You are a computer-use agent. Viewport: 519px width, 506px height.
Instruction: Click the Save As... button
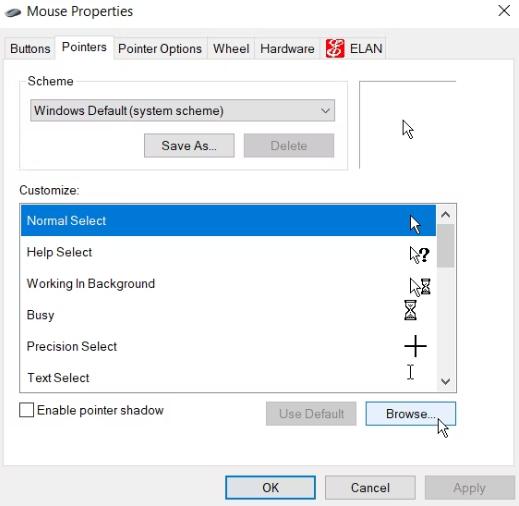click(189, 146)
